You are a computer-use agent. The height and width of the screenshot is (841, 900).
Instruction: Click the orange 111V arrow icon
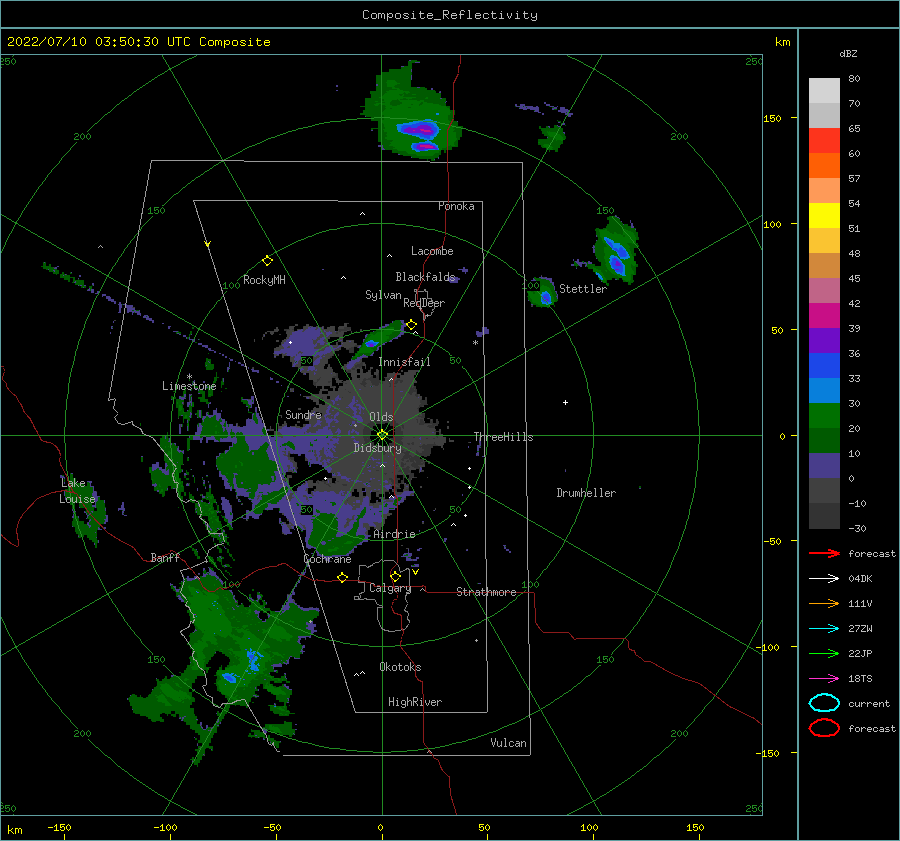coord(824,603)
